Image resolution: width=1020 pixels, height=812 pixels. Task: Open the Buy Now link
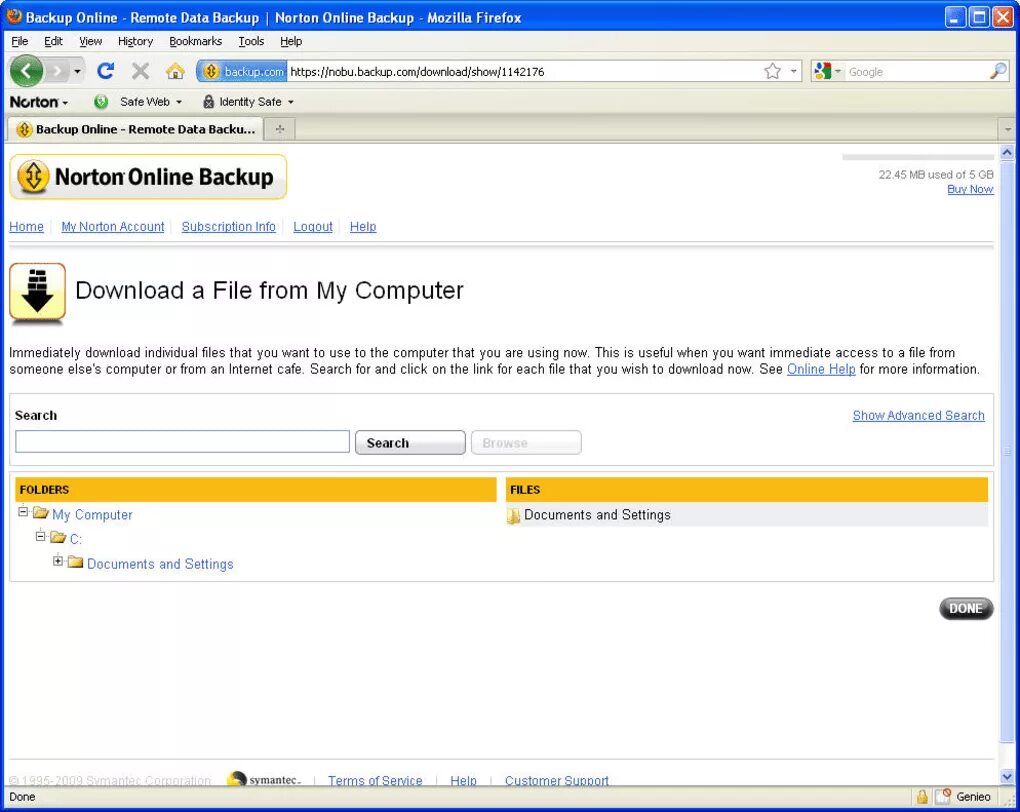(969, 189)
